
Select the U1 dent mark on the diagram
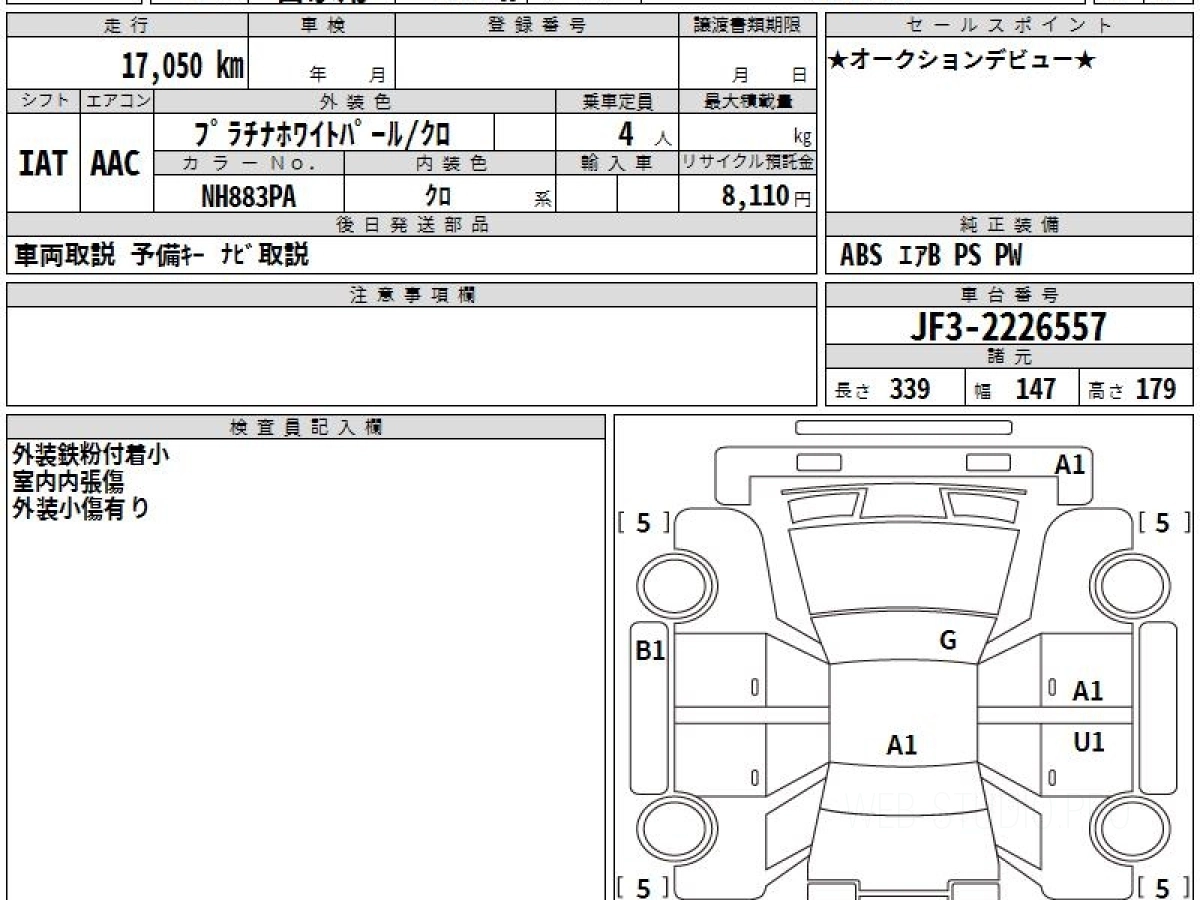coord(1089,742)
